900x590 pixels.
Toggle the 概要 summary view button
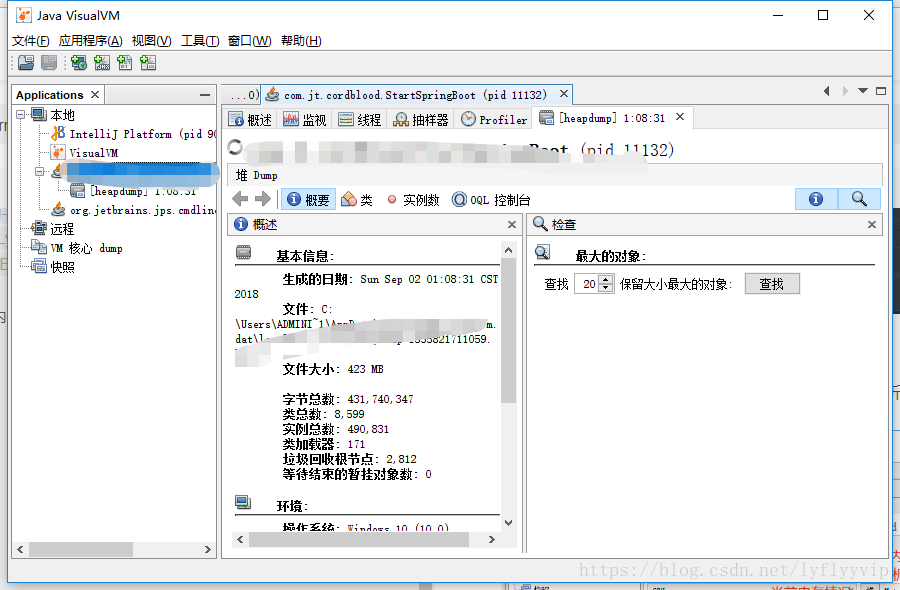pyautogui.click(x=309, y=199)
